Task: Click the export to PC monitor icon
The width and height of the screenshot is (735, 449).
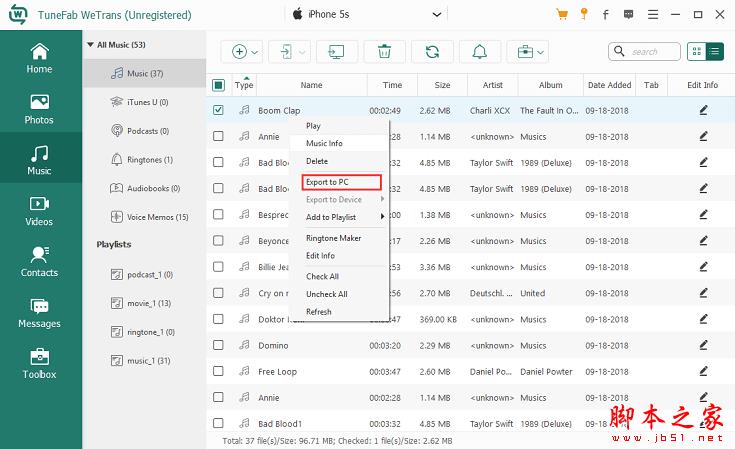Action: [337, 52]
